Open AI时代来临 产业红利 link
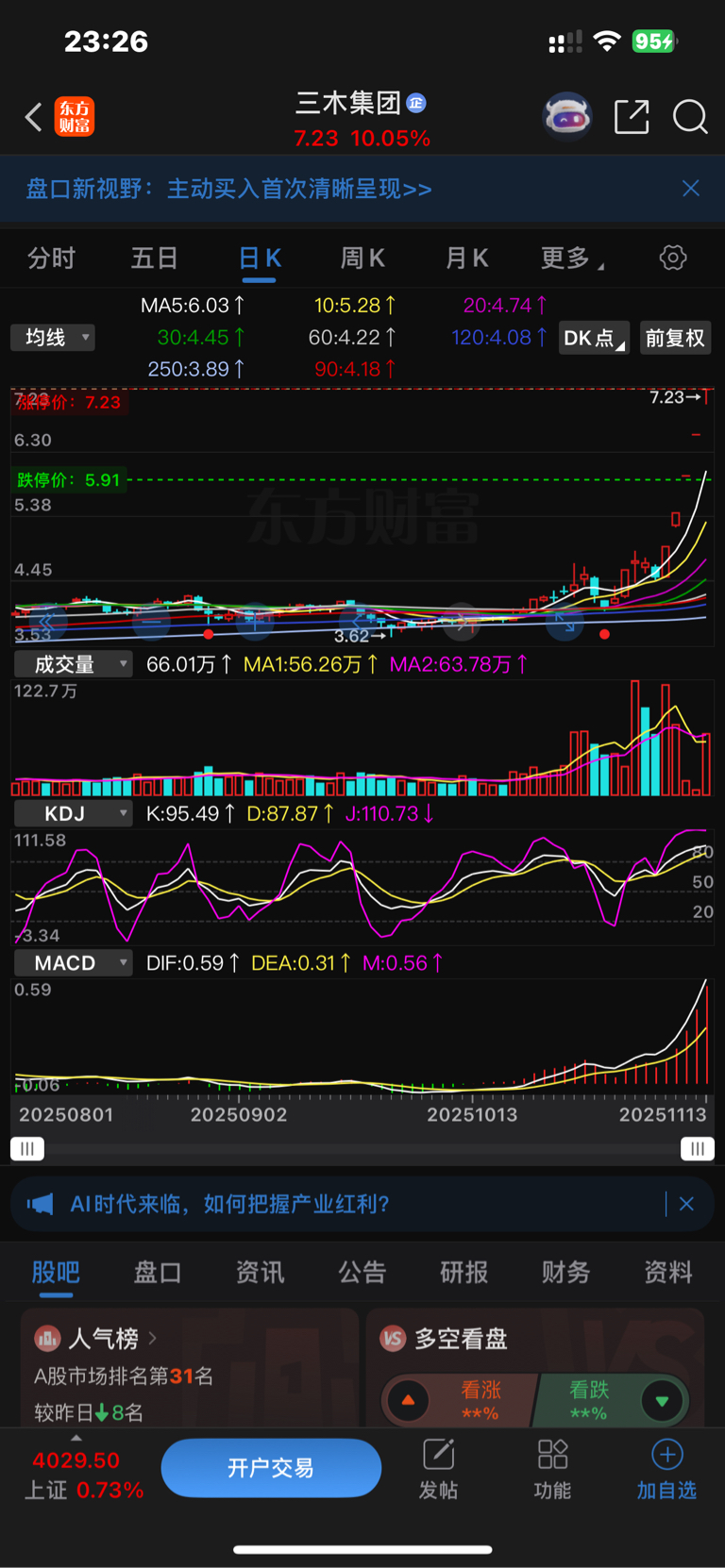The height and width of the screenshot is (1568, 725). 229,1204
